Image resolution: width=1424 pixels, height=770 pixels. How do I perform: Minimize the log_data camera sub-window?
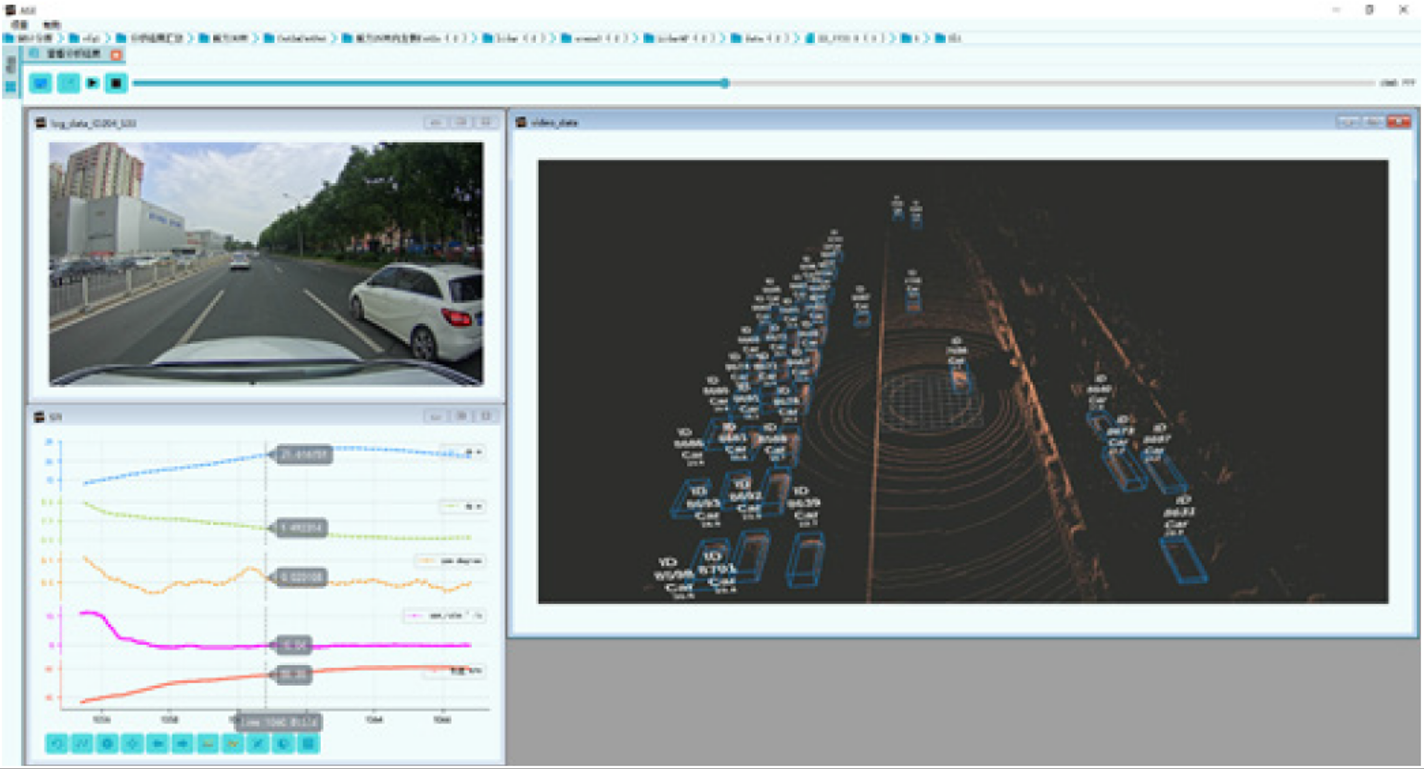(435, 123)
